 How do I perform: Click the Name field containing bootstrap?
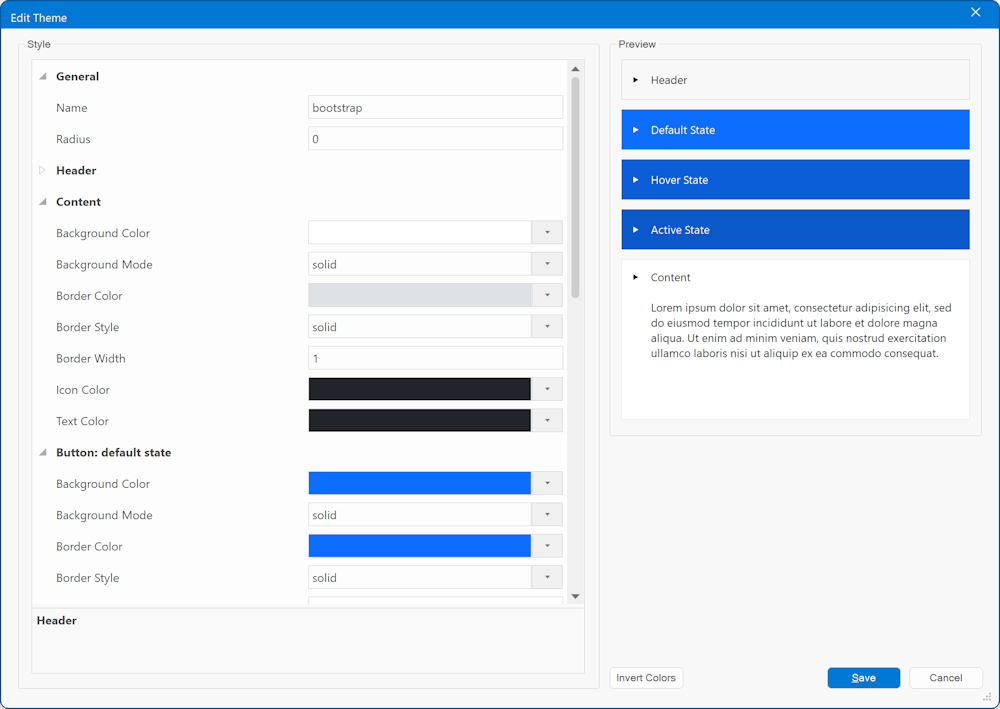click(435, 108)
